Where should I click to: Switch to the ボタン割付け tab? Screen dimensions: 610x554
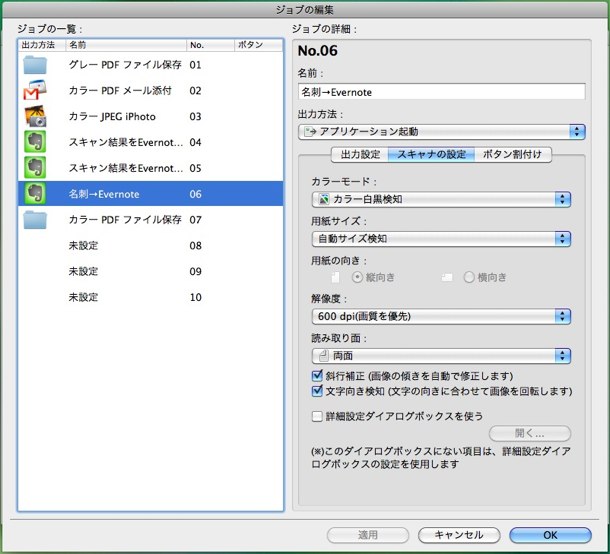click(512, 154)
